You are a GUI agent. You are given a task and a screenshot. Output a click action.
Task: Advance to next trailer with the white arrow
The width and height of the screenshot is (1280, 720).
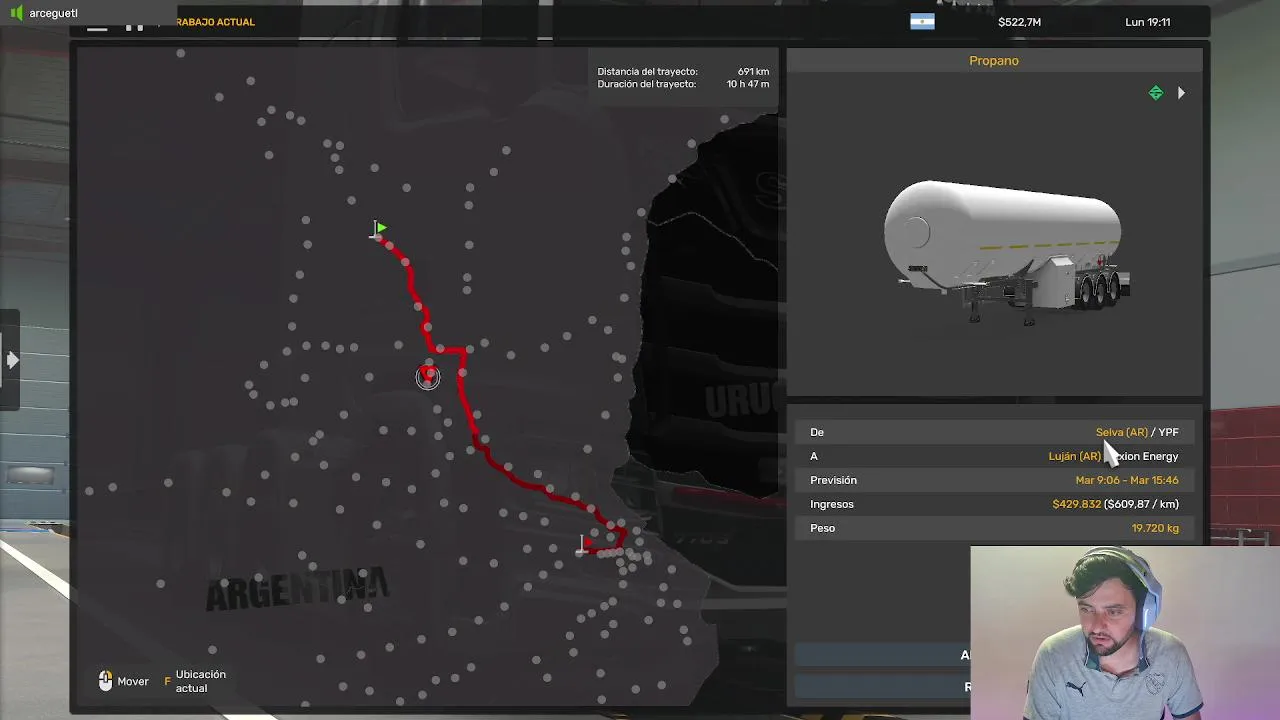click(1181, 93)
